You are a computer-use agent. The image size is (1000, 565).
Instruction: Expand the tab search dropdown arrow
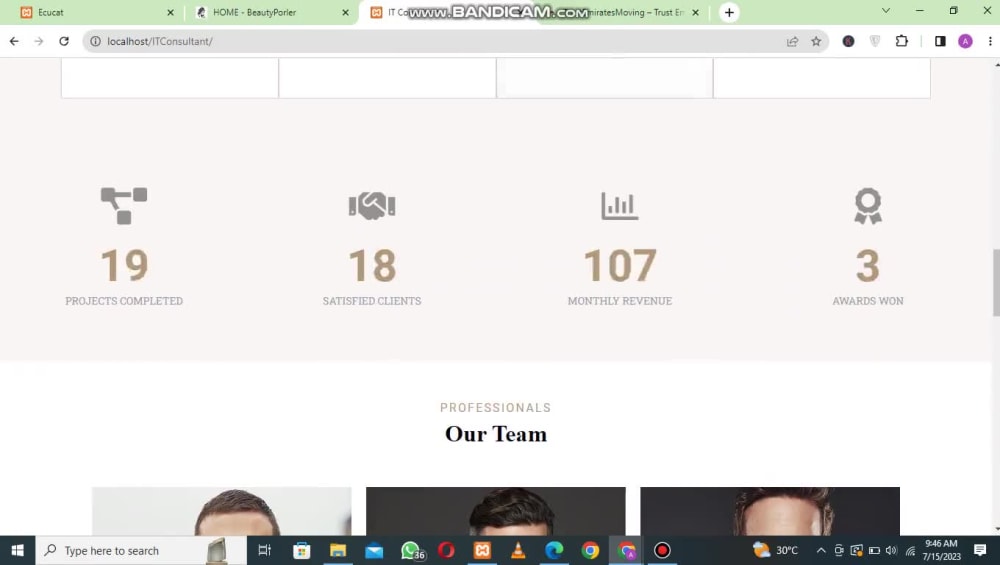(x=886, y=11)
